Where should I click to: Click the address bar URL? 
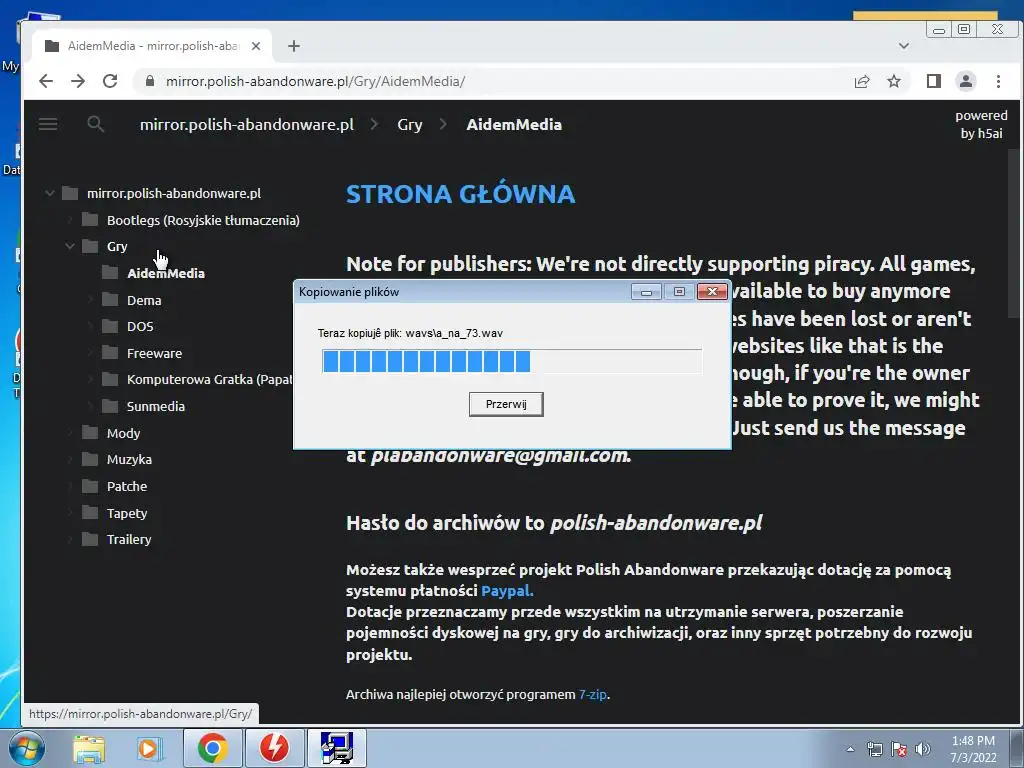point(315,81)
